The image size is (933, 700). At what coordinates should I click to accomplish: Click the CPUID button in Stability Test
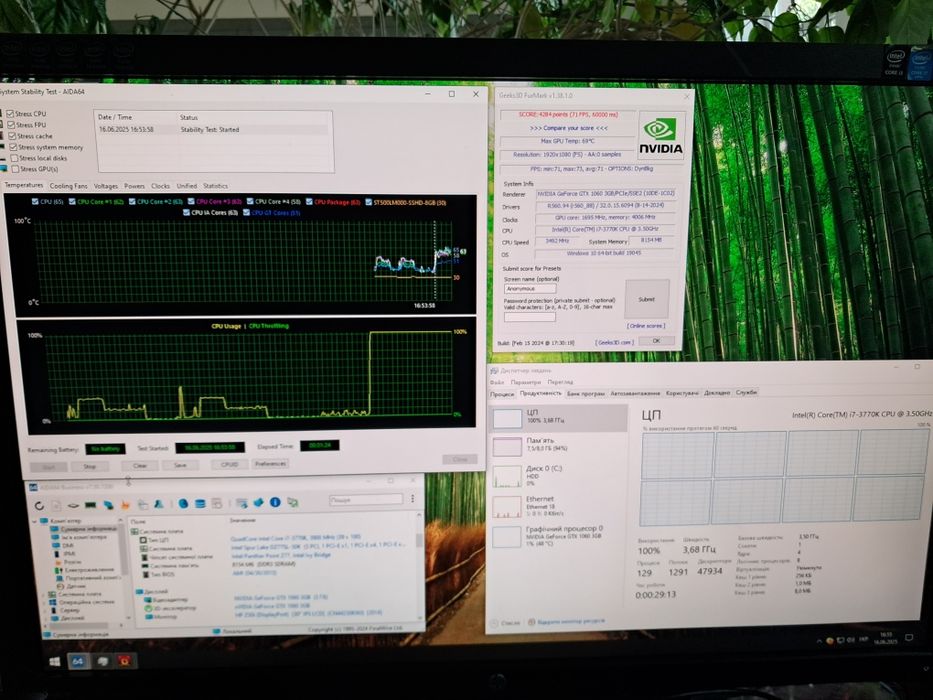(229, 464)
